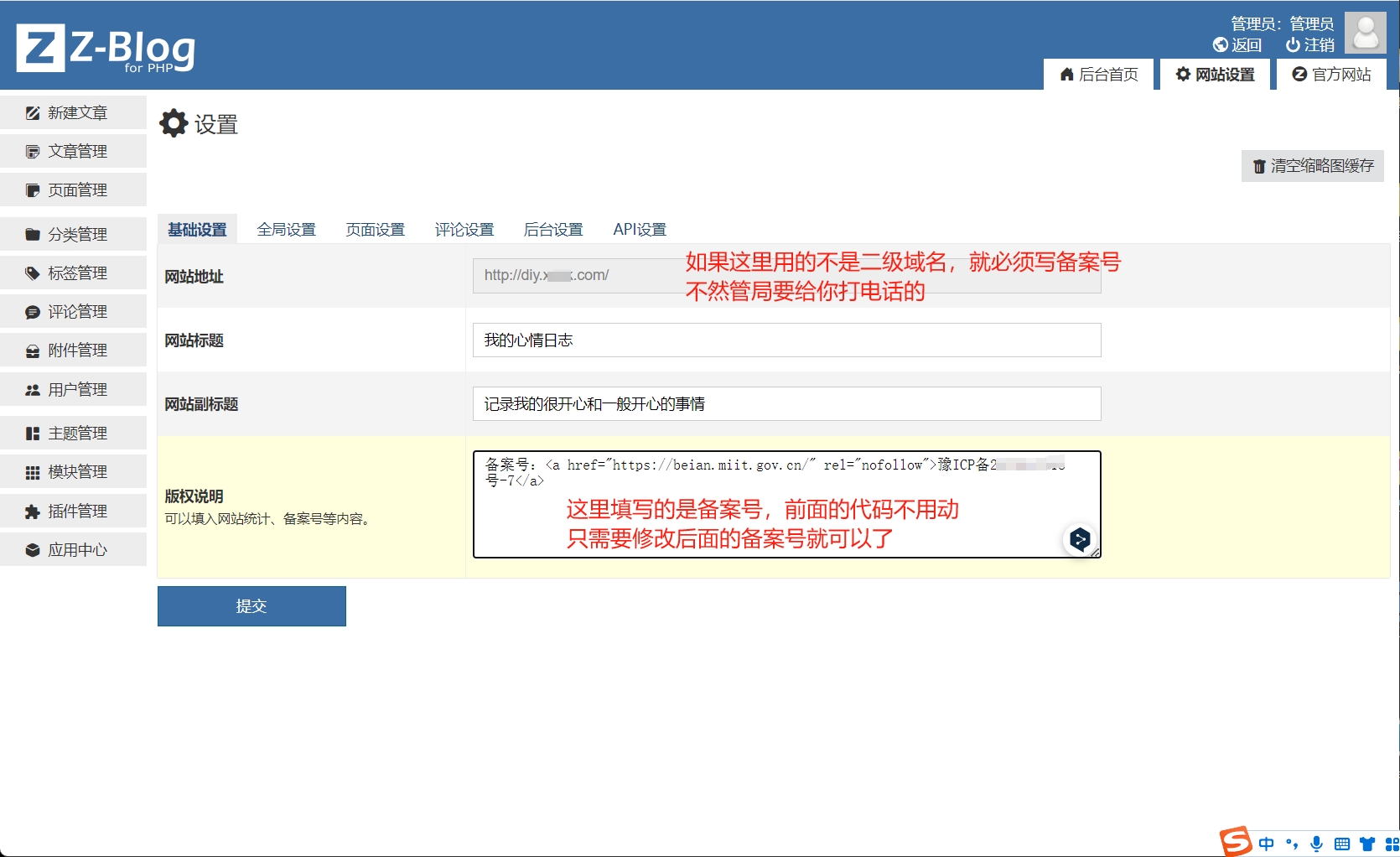Image resolution: width=1400 pixels, height=857 pixels.
Task: Open the 主题管理 theme manager
Action: pyautogui.click(x=76, y=433)
